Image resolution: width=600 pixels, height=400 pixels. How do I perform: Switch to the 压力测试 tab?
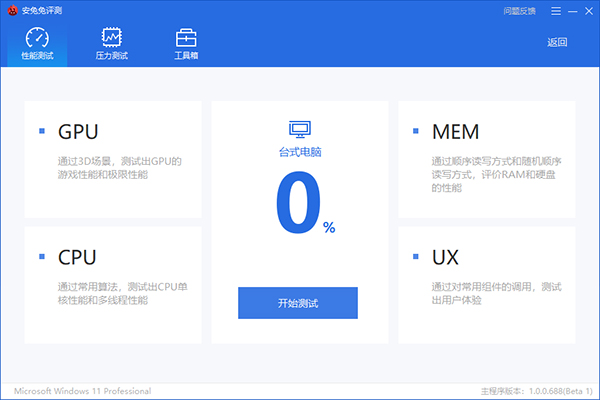[111, 44]
